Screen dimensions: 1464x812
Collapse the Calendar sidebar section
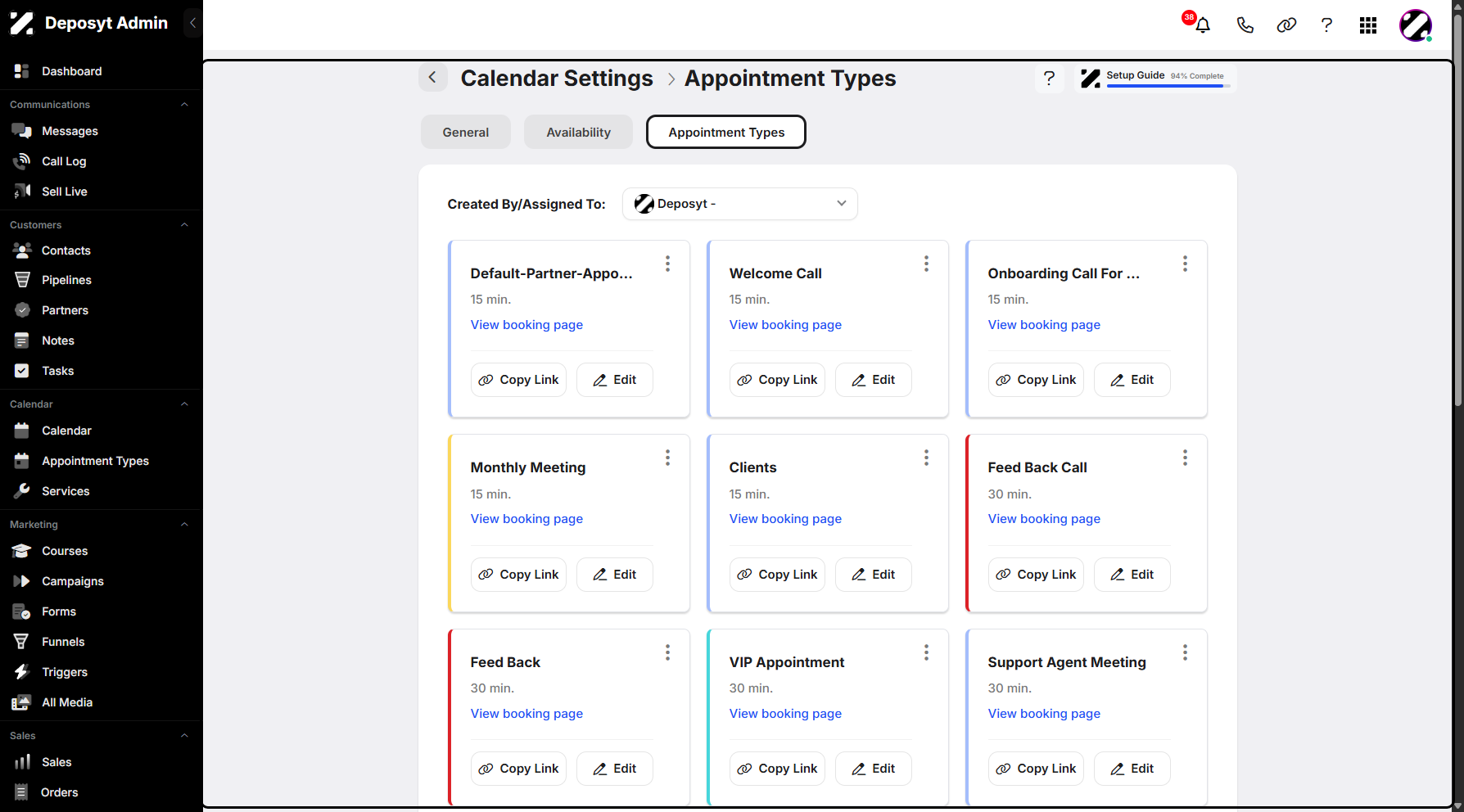pyautogui.click(x=184, y=404)
